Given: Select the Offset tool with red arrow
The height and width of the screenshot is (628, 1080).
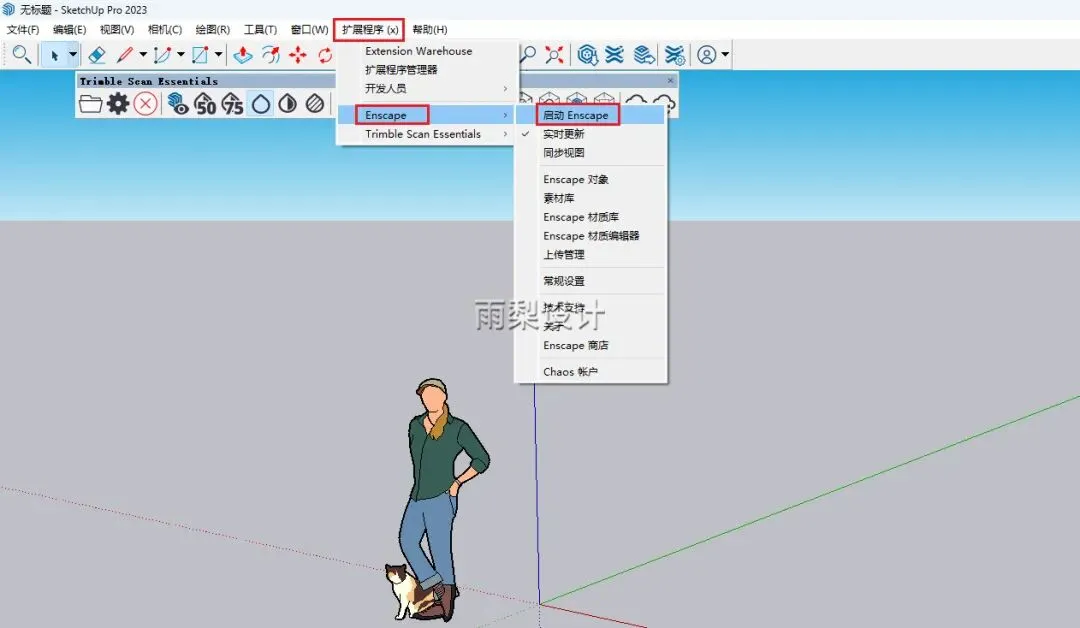Looking at the screenshot, I should (x=271, y=55).
